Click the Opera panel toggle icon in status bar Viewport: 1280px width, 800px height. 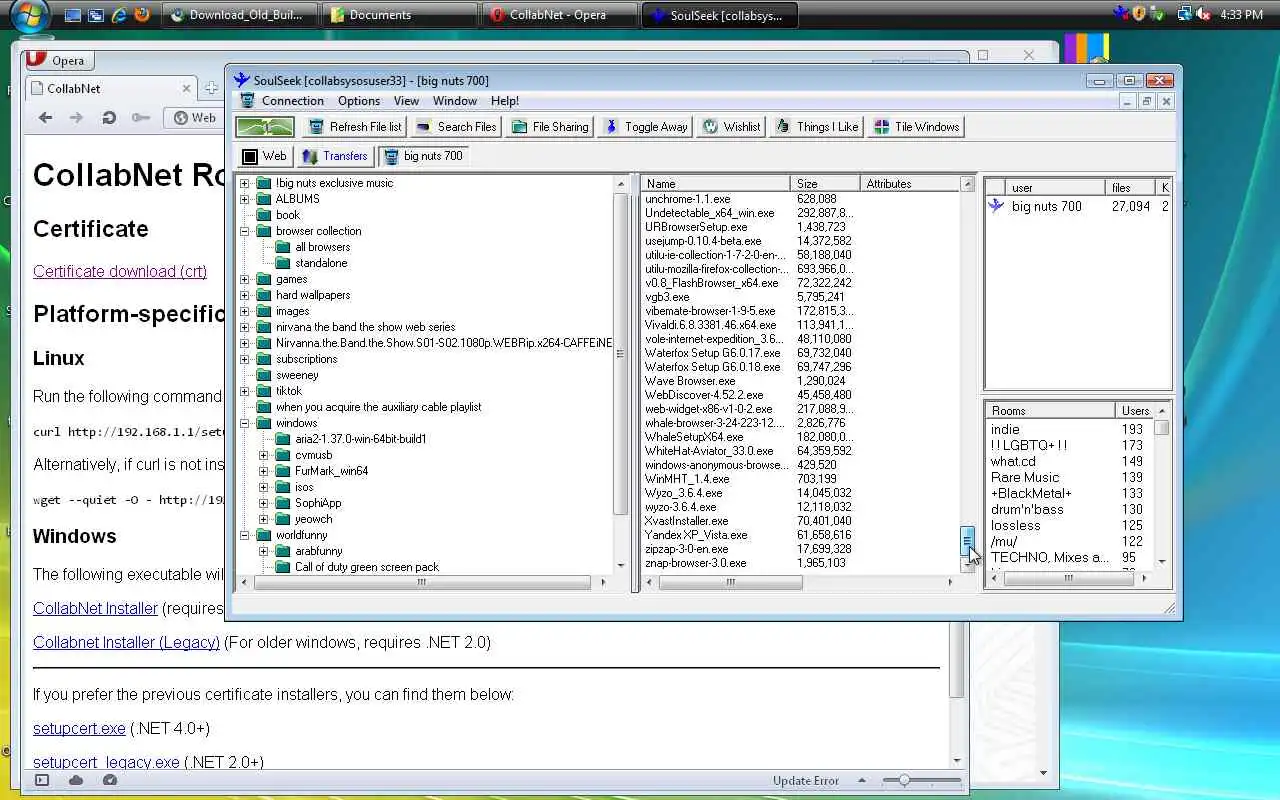coord(42,780)
